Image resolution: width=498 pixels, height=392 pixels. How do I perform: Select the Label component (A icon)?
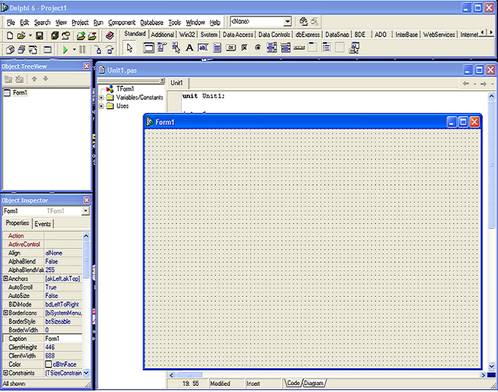coord(189,48)
